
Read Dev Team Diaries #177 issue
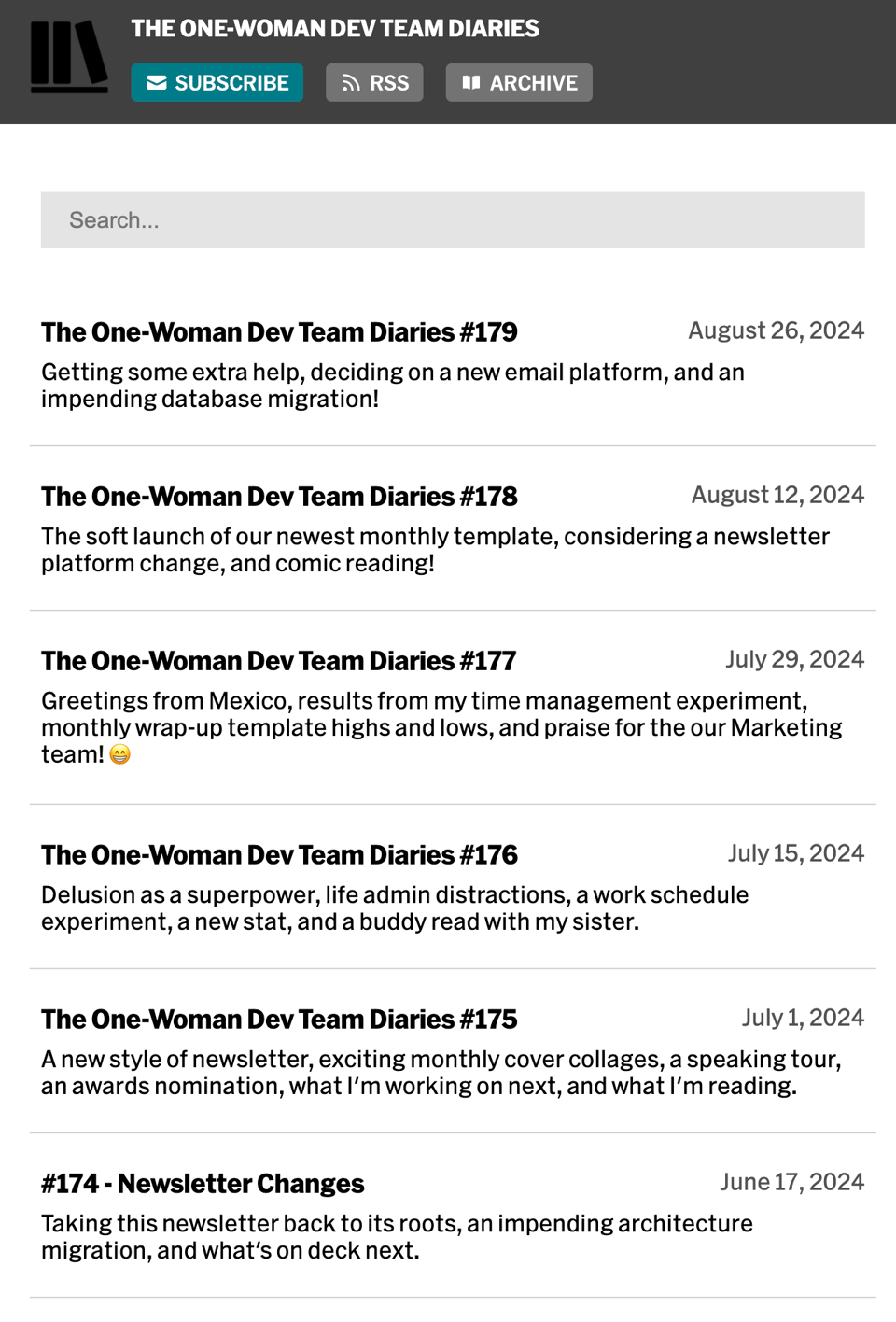pyautogui.click(x=278, y=661)
